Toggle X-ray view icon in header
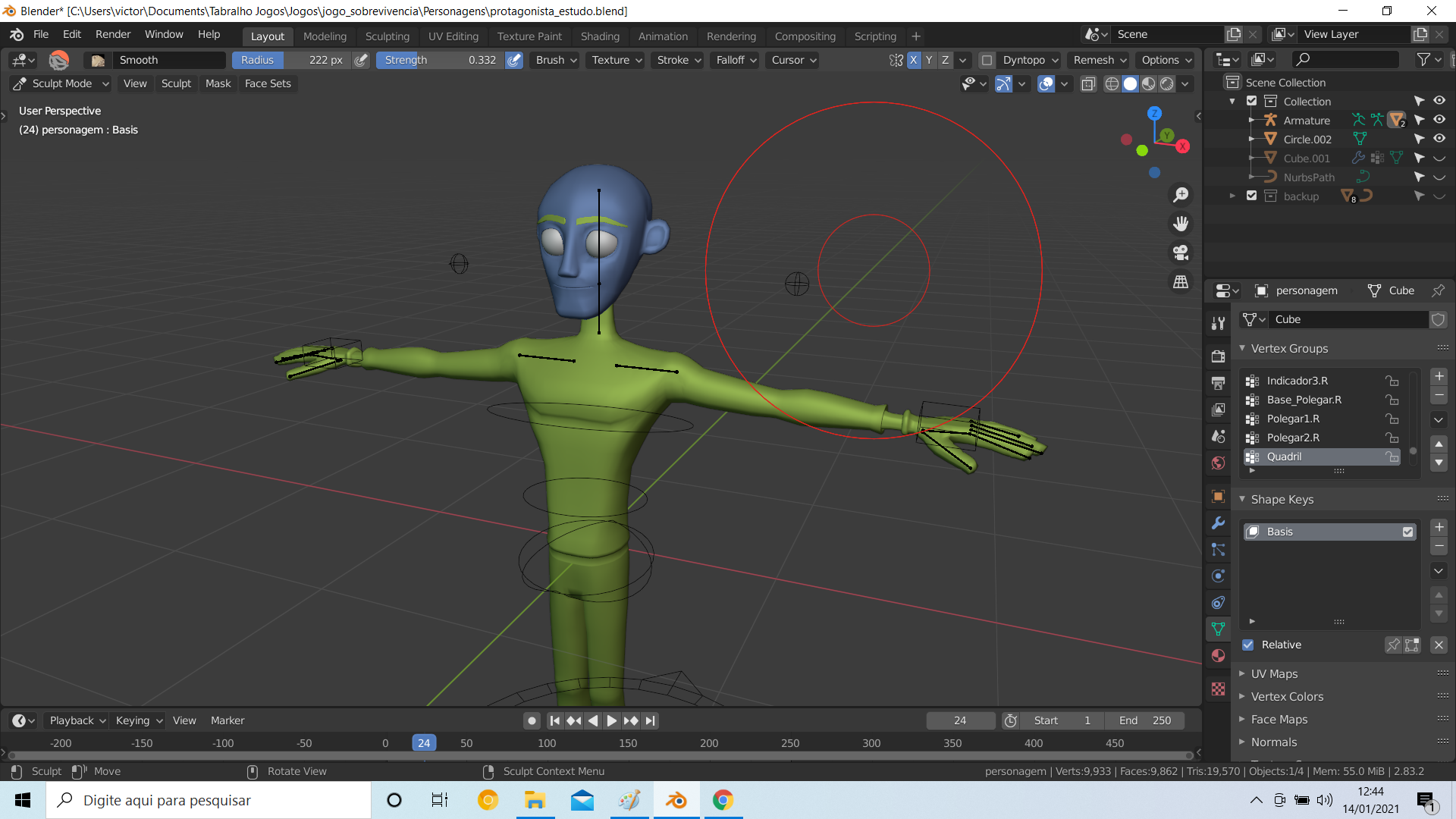 (x=1088, y=84)
